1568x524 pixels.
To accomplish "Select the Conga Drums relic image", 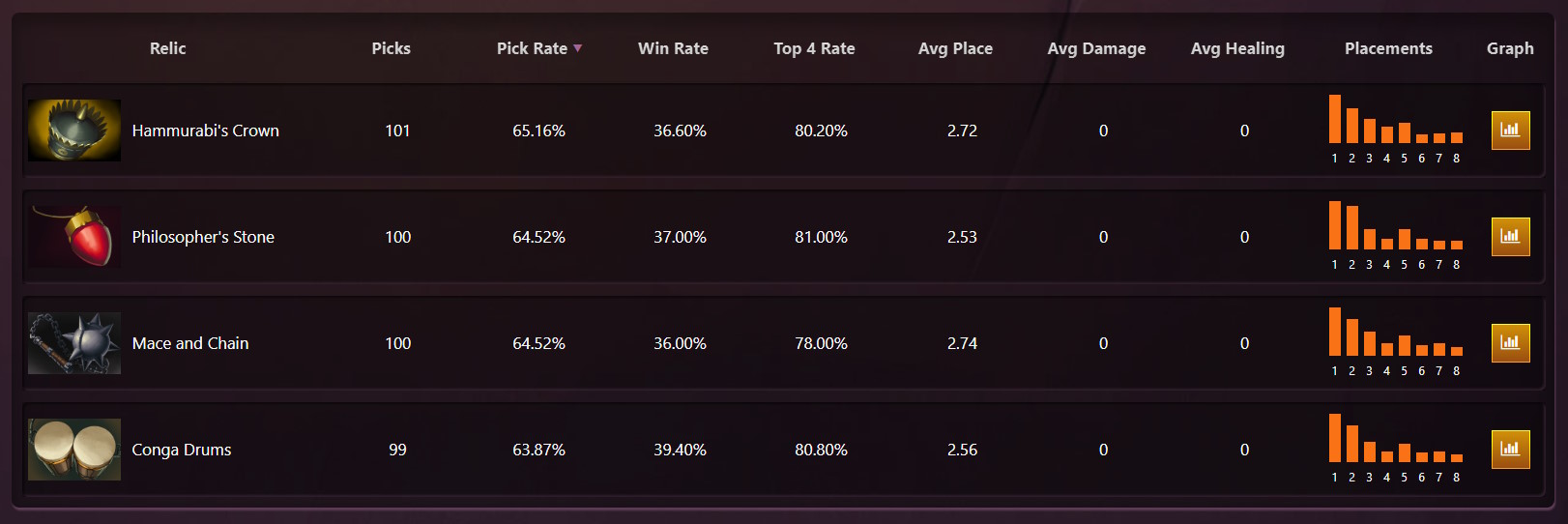I will (x=74, y=450).
